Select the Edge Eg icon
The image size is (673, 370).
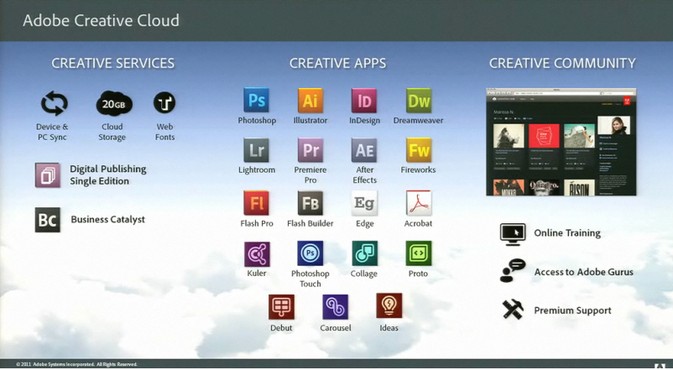pyautogui.click(x=364, y=203)
